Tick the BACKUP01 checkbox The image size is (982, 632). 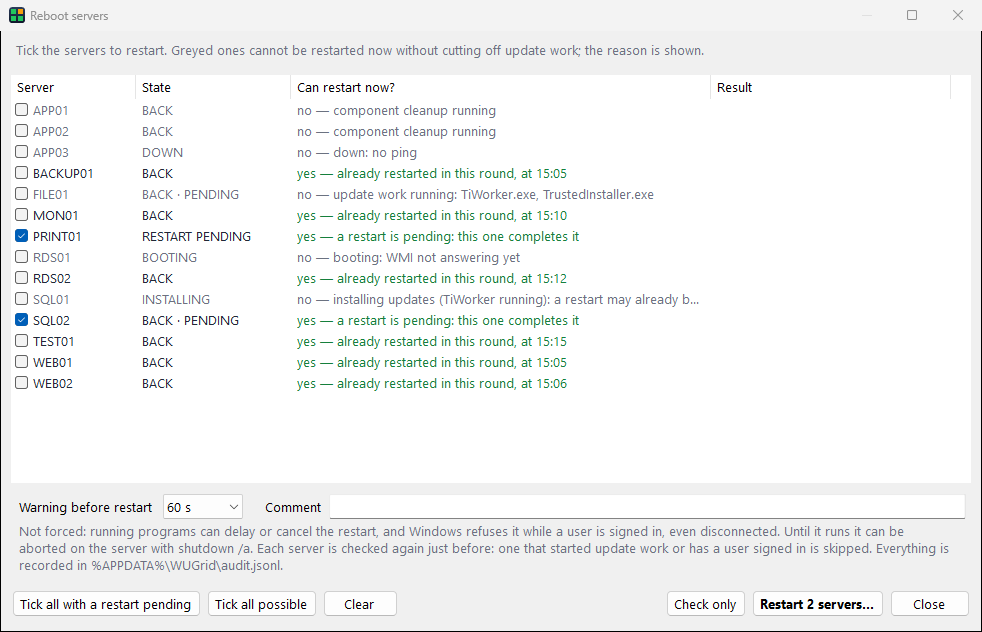click(22, 173)
